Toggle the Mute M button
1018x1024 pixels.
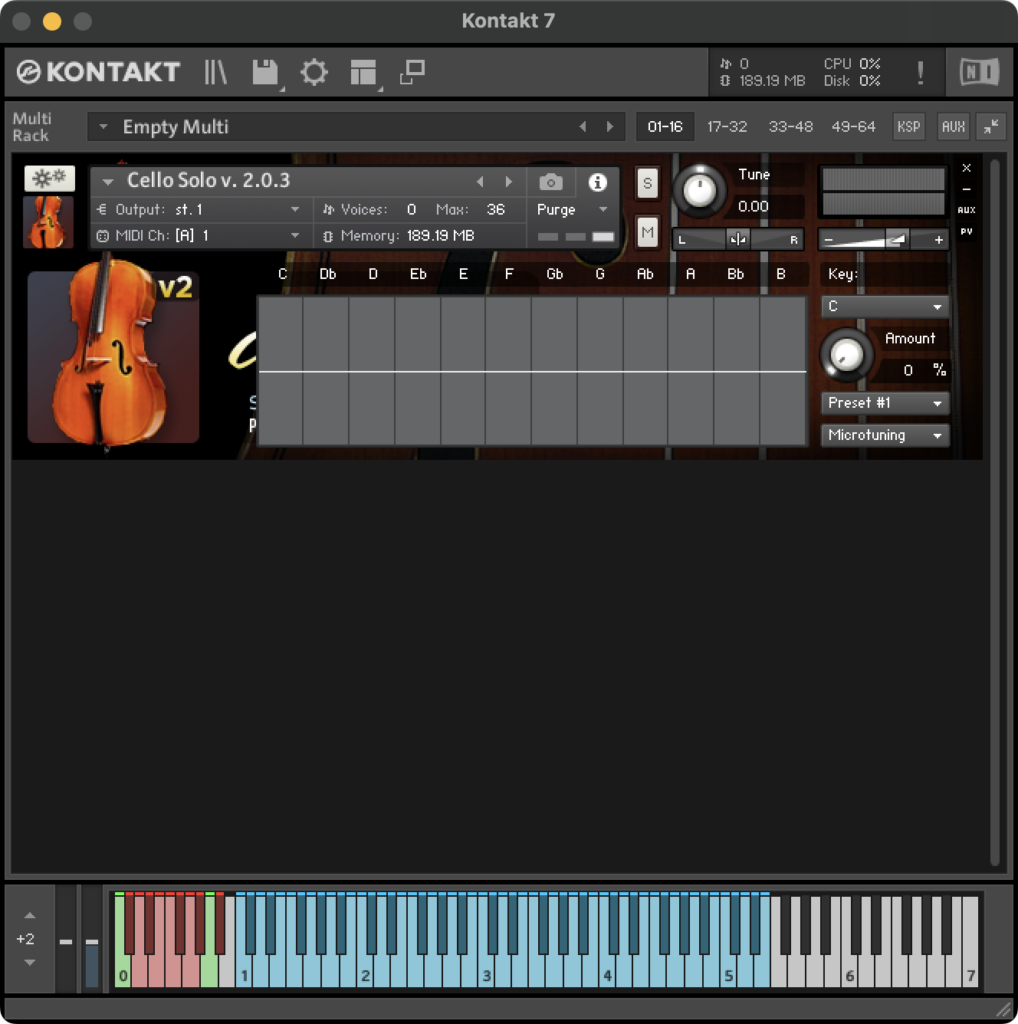click(647, 232)
